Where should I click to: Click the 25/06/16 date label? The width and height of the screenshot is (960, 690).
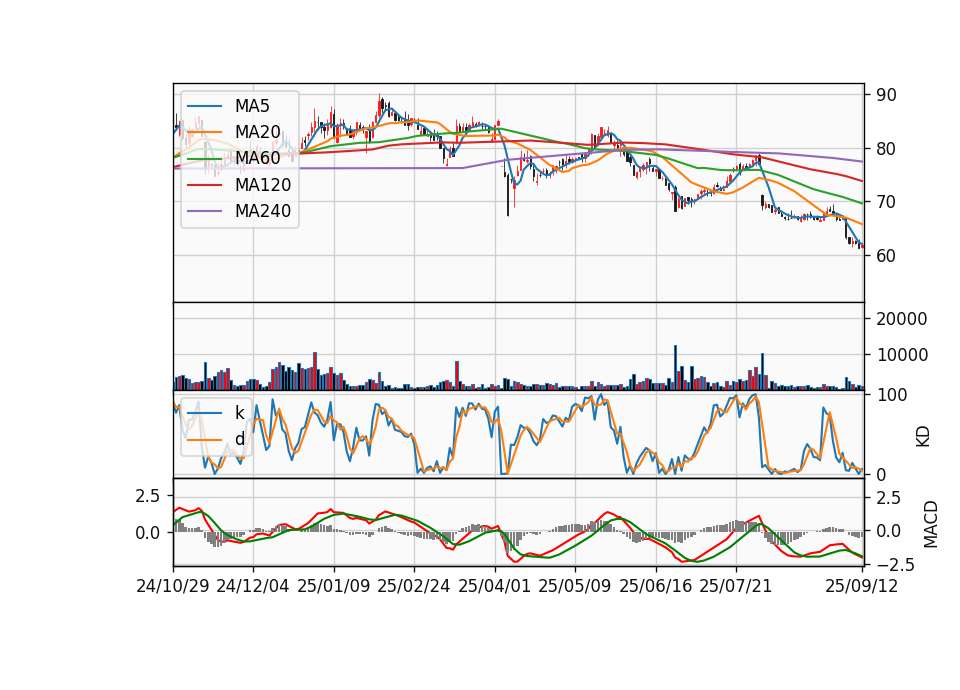[x=656, y=586]
